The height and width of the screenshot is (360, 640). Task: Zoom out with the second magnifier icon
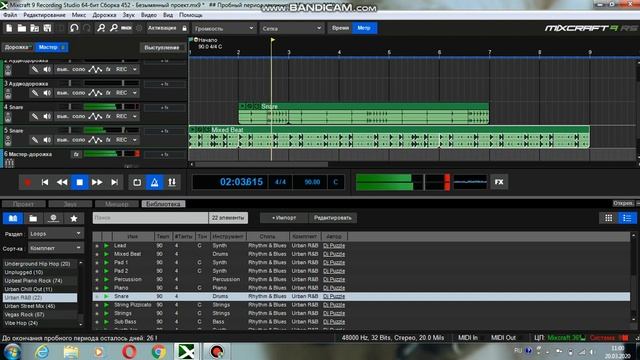113,28
